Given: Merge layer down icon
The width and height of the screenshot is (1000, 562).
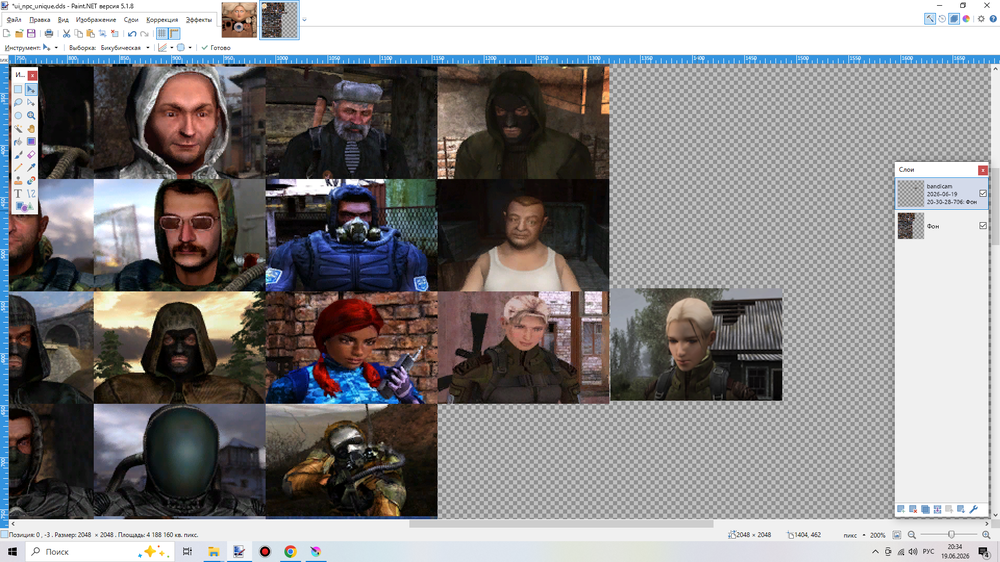Looking at the screenshot, I should [938, 509].
